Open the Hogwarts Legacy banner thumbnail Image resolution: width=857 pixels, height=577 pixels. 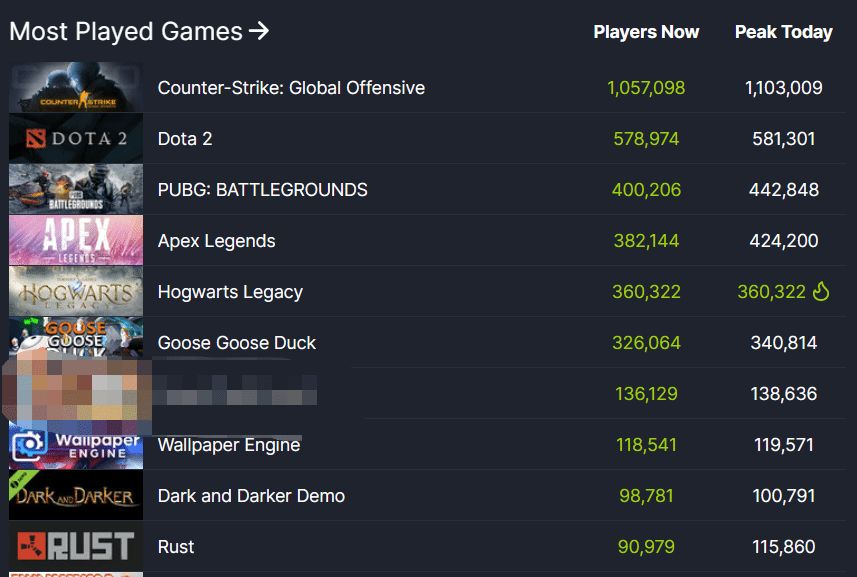click(x=76, y=291)
